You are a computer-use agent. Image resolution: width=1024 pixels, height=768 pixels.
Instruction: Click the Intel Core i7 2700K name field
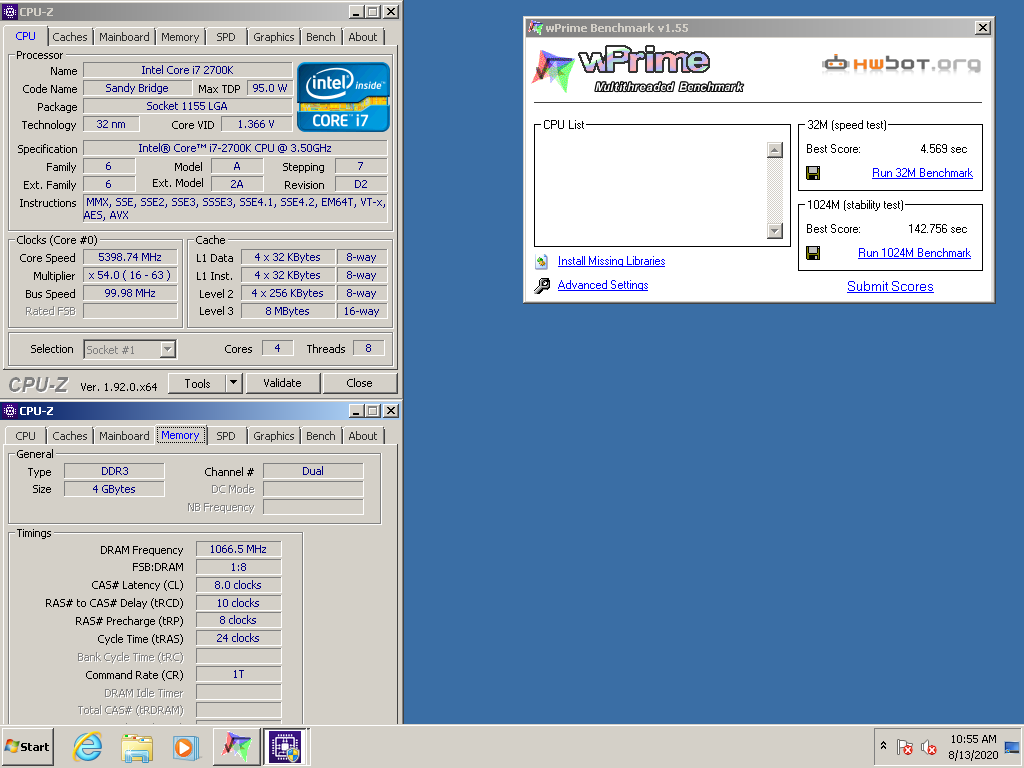tap(187, 70)
